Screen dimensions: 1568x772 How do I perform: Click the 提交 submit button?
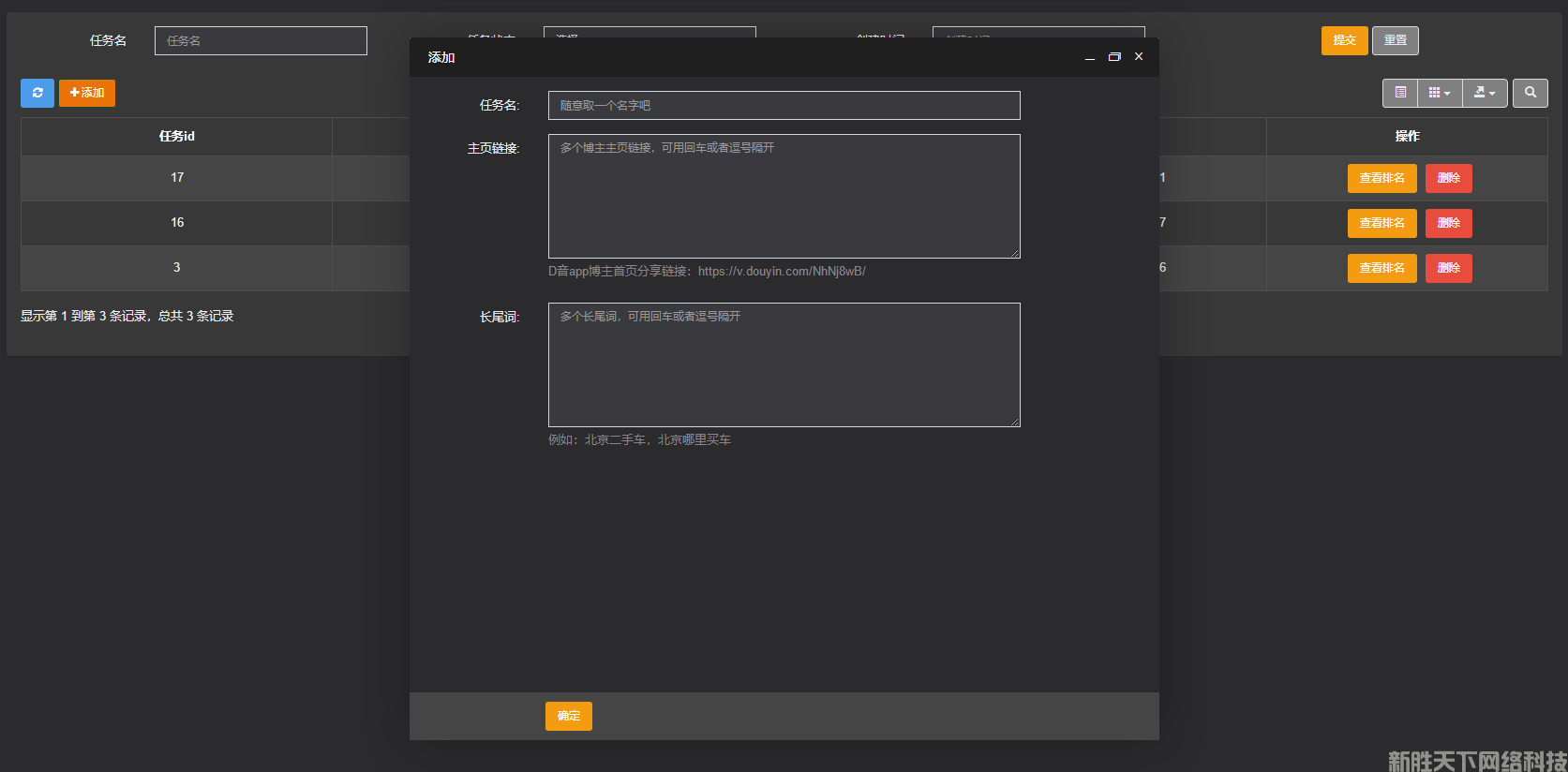[1344, 40]
